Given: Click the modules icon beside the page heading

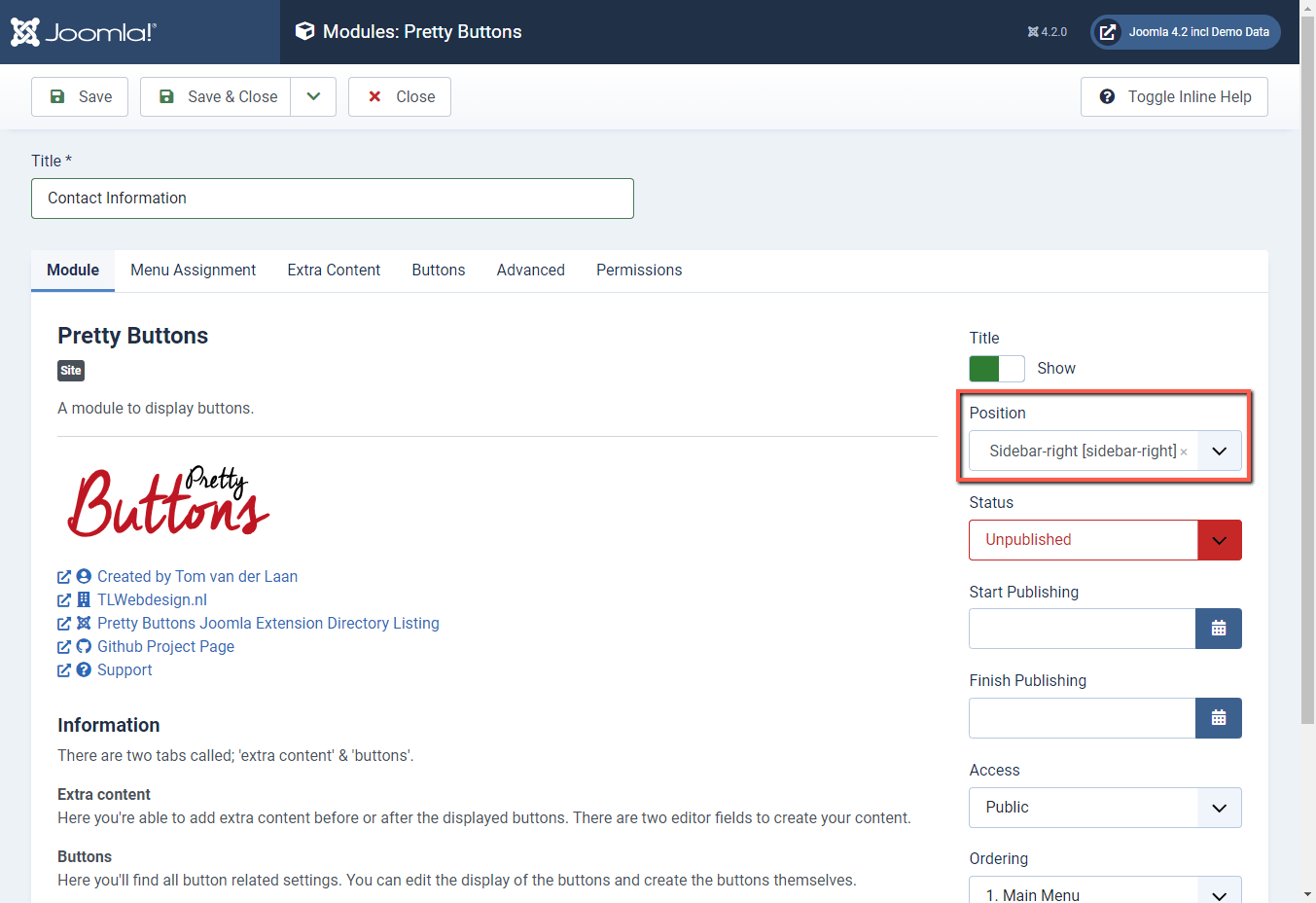Looking at the screenshot, I should [x=304, y=30].
